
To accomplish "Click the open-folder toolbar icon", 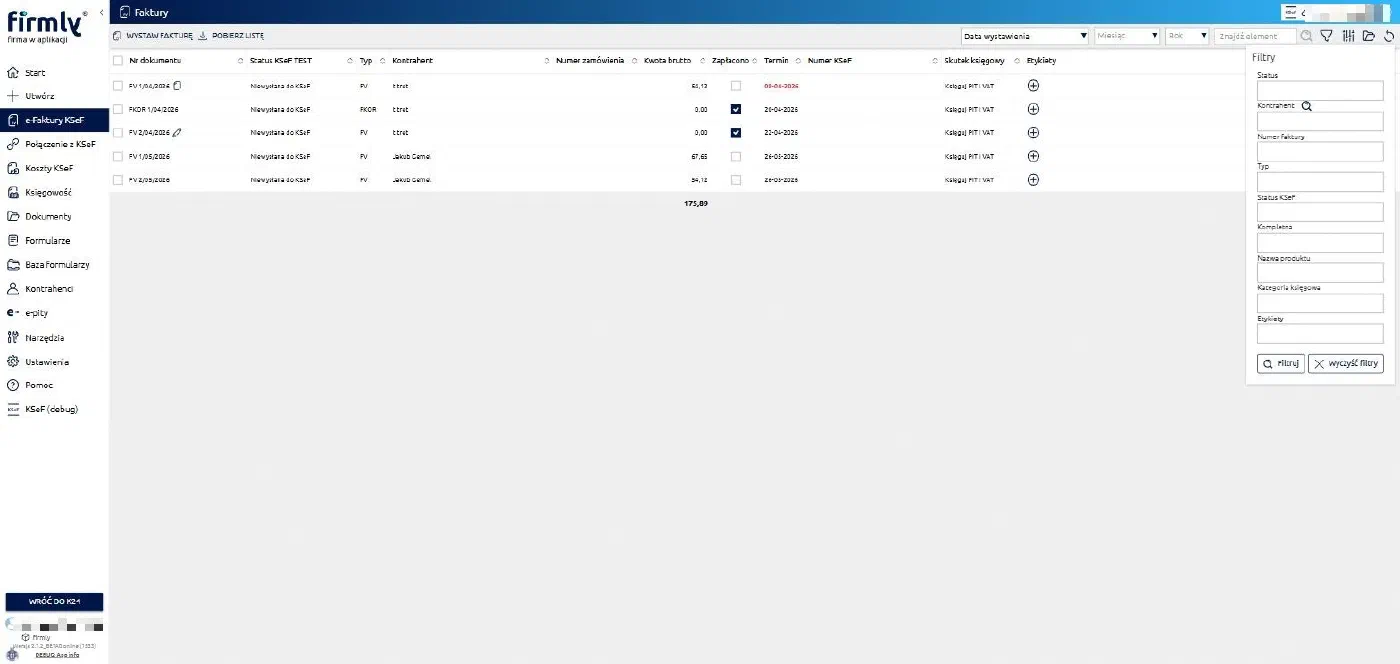I will [1368, 36].
